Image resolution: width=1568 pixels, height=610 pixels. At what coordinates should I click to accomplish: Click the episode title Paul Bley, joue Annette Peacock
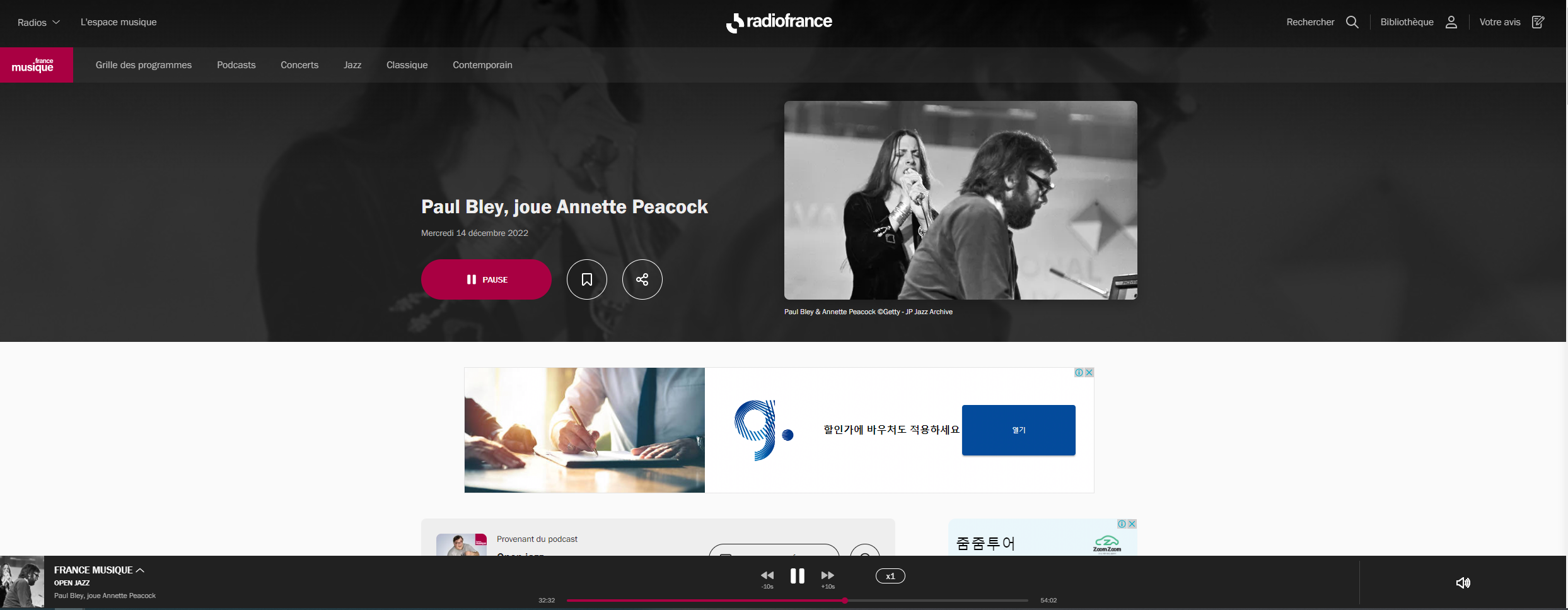click(564, 207)
